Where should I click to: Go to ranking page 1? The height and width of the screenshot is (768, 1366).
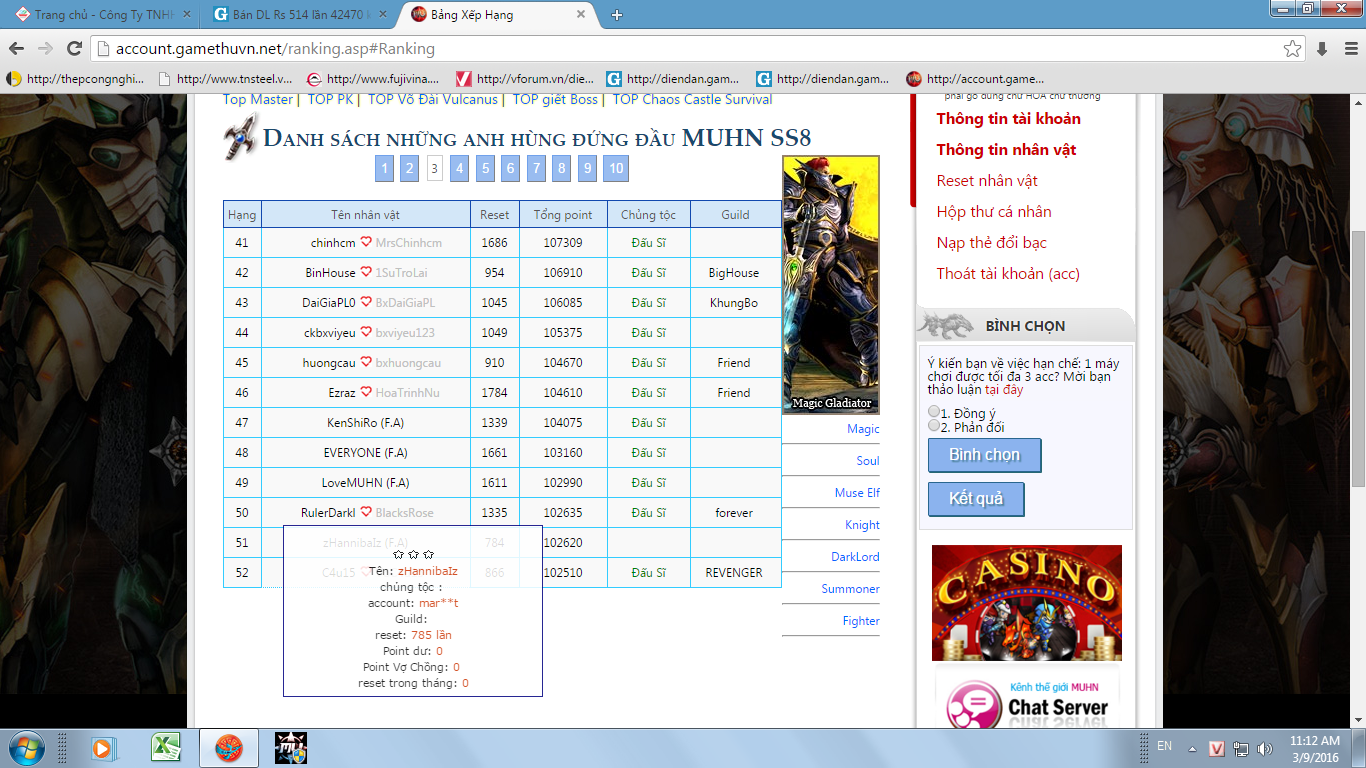pos(385,168)
